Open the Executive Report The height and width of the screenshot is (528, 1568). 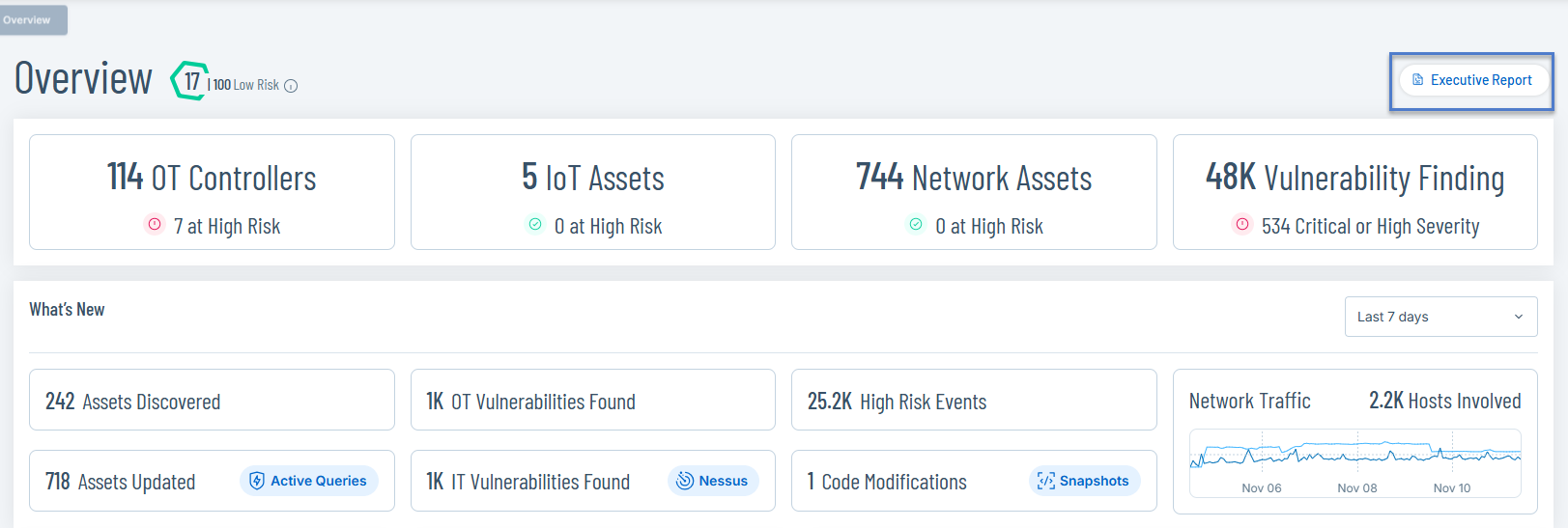(x=1471, y=80)
